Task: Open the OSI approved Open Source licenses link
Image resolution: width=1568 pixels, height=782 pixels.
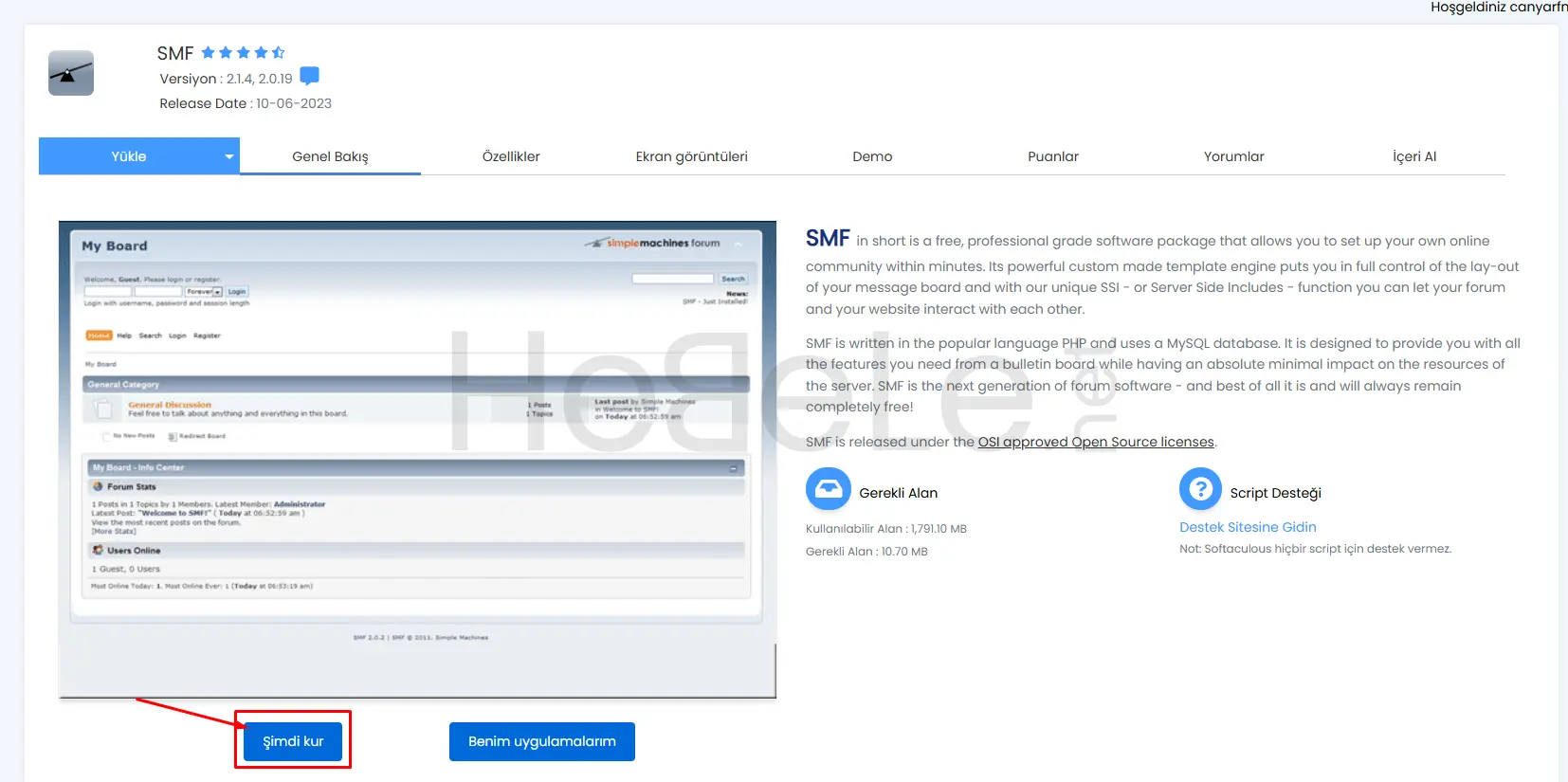Action: [x=1096, y=442]
